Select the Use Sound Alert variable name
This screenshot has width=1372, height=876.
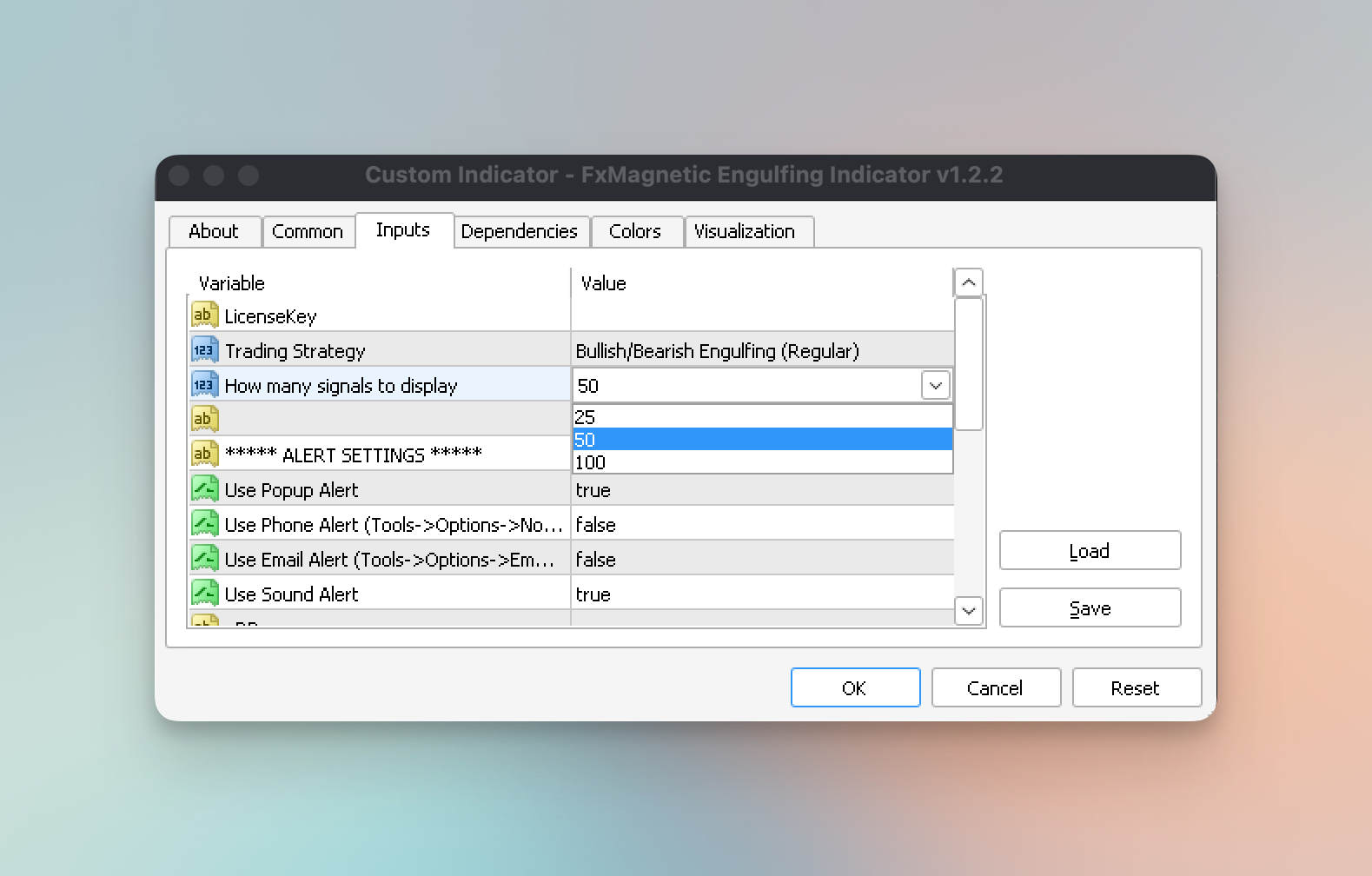(291, 594)
